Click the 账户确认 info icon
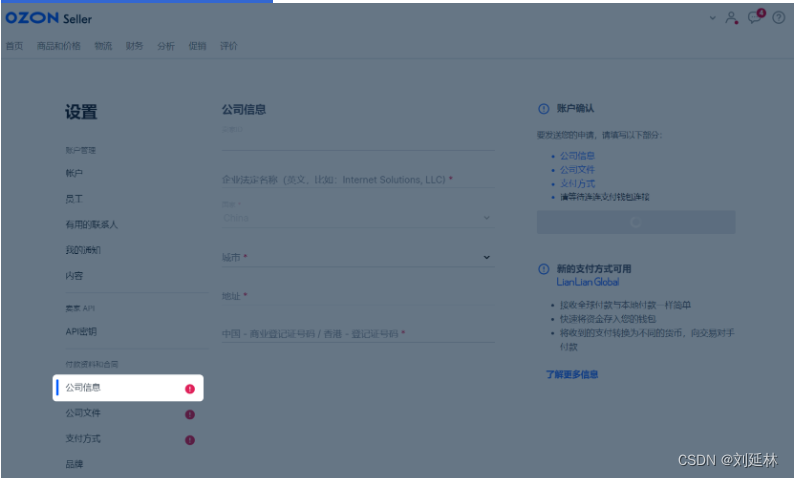Image resolution: width=794 pixels, height=478 pixels. coord(543,108)
